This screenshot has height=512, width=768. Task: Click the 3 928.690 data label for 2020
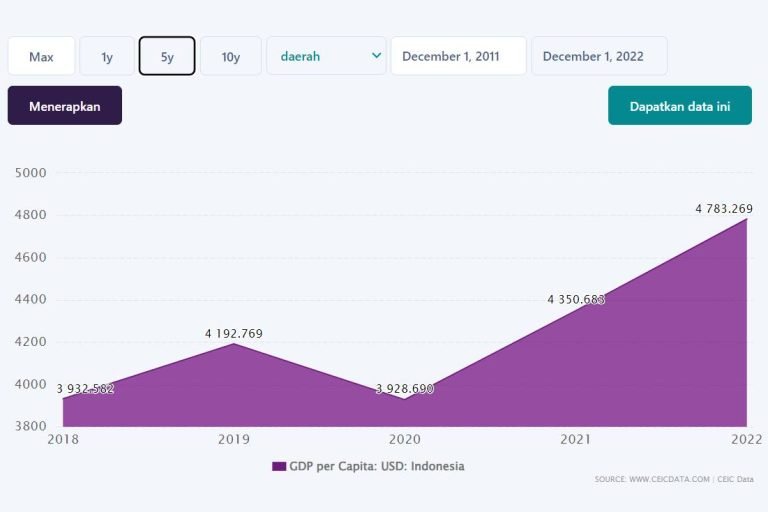[405, 389]
